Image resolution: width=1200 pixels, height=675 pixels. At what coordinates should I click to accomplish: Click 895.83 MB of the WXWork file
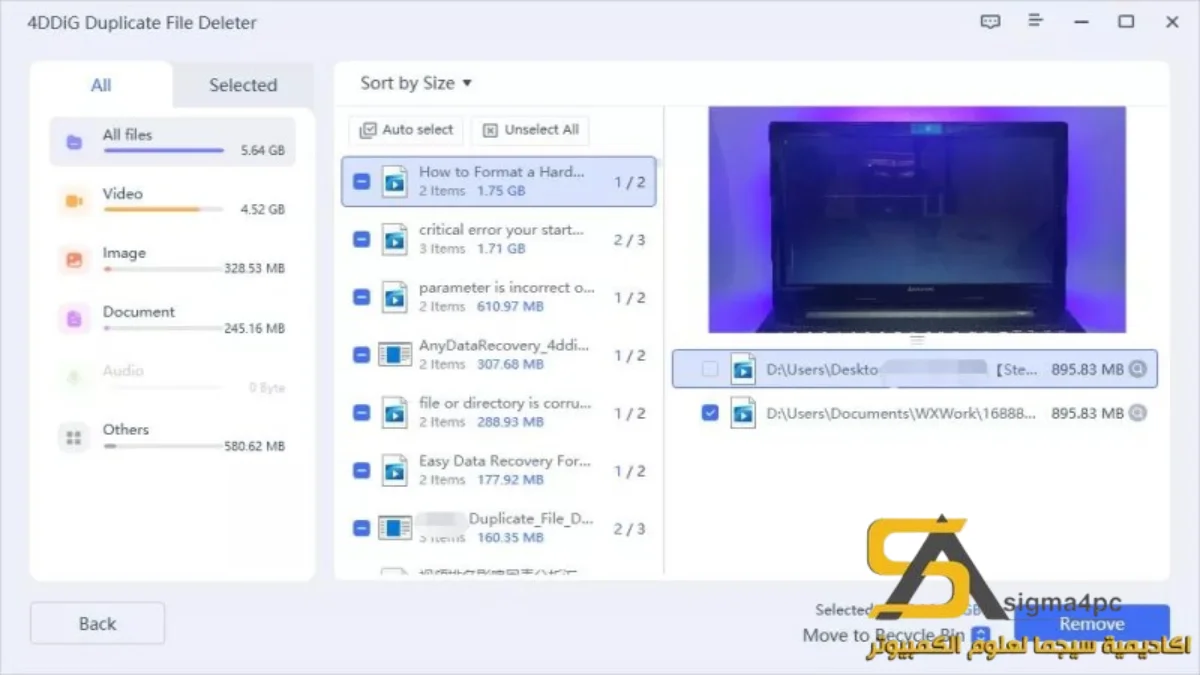click(x=1088, y=412)
